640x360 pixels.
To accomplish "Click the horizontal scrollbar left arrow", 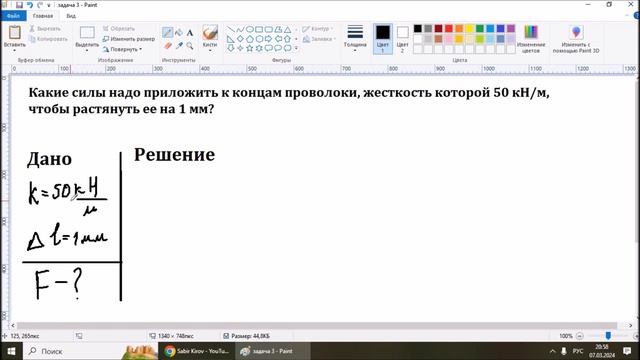I will click(x=13, y=326).
